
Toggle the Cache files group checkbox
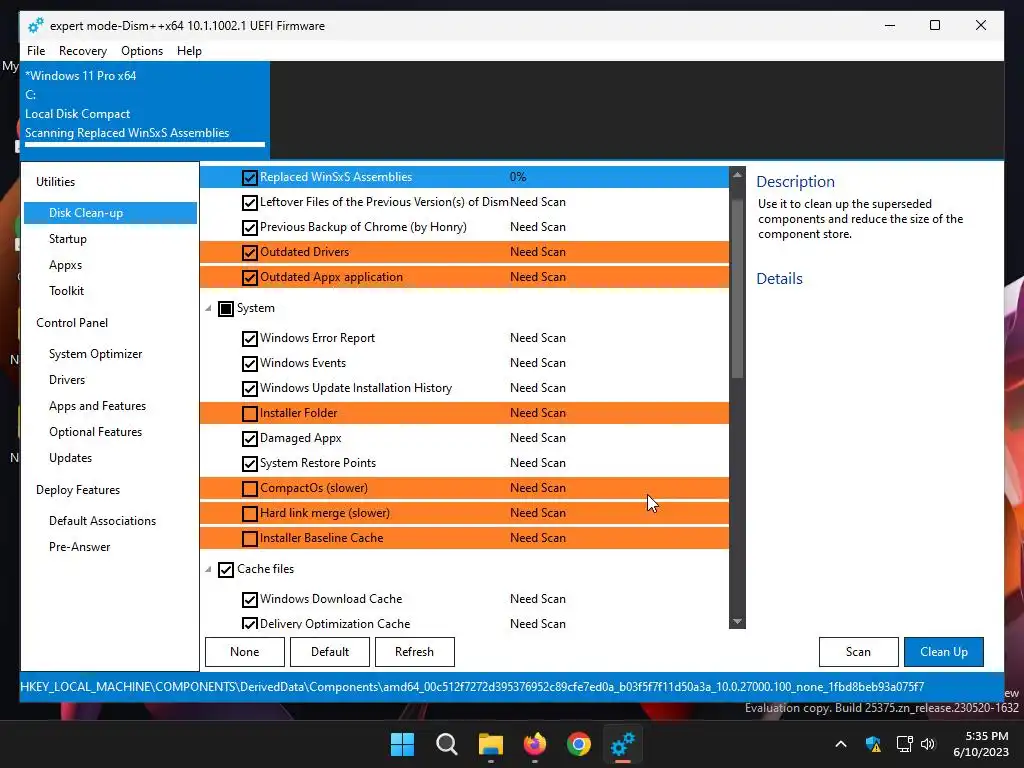226,569
